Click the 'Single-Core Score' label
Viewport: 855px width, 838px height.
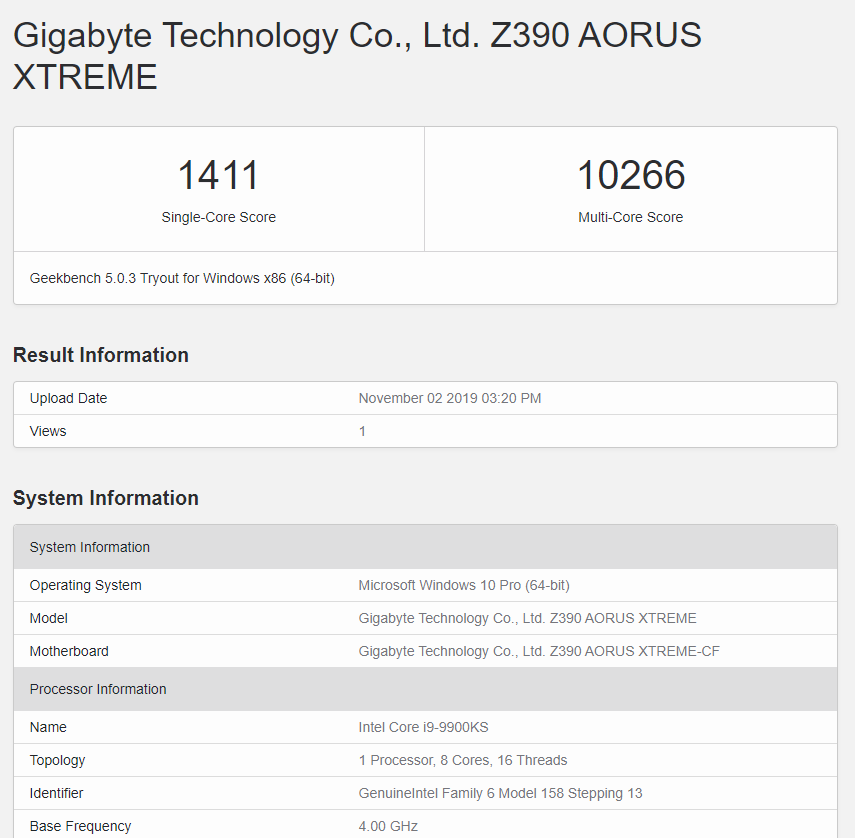[x=219, y=217]
